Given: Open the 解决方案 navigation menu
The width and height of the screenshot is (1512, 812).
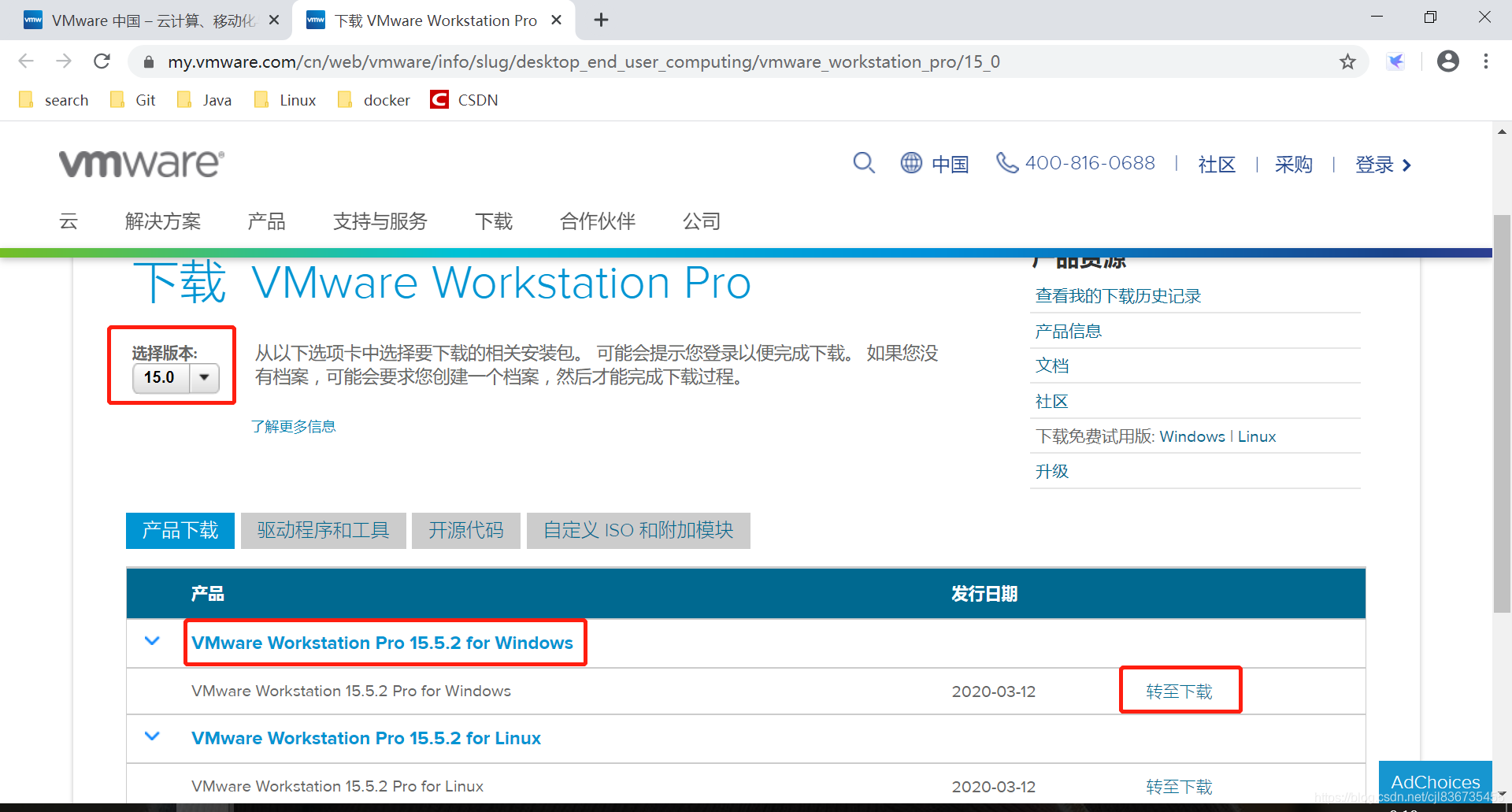Looking at the screenshot, I should tap(163, 221).
